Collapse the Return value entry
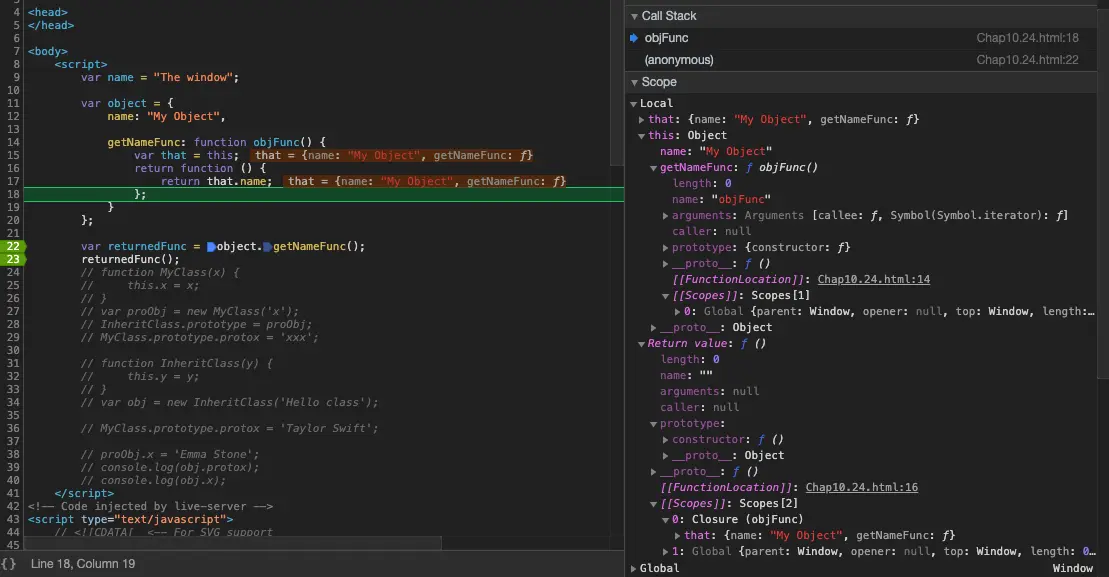 coord(641,344)
